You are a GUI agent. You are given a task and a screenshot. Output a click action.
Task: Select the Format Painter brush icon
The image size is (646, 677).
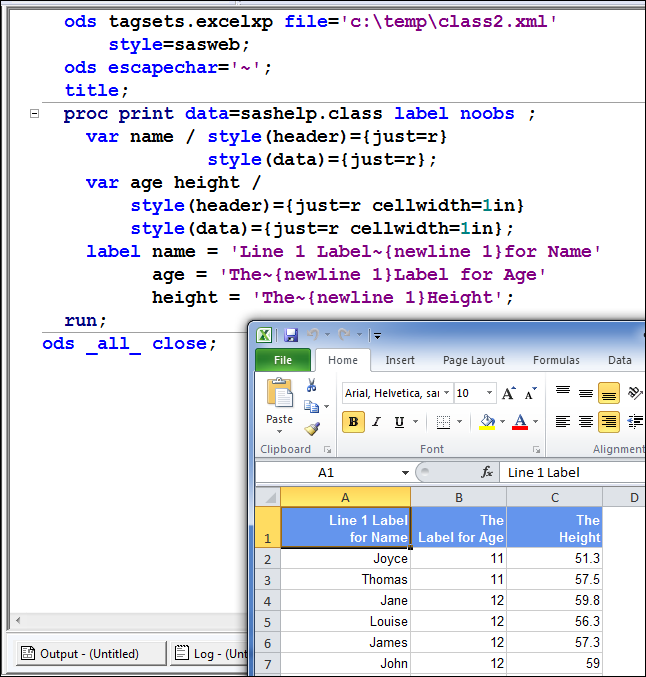[311, 428]
